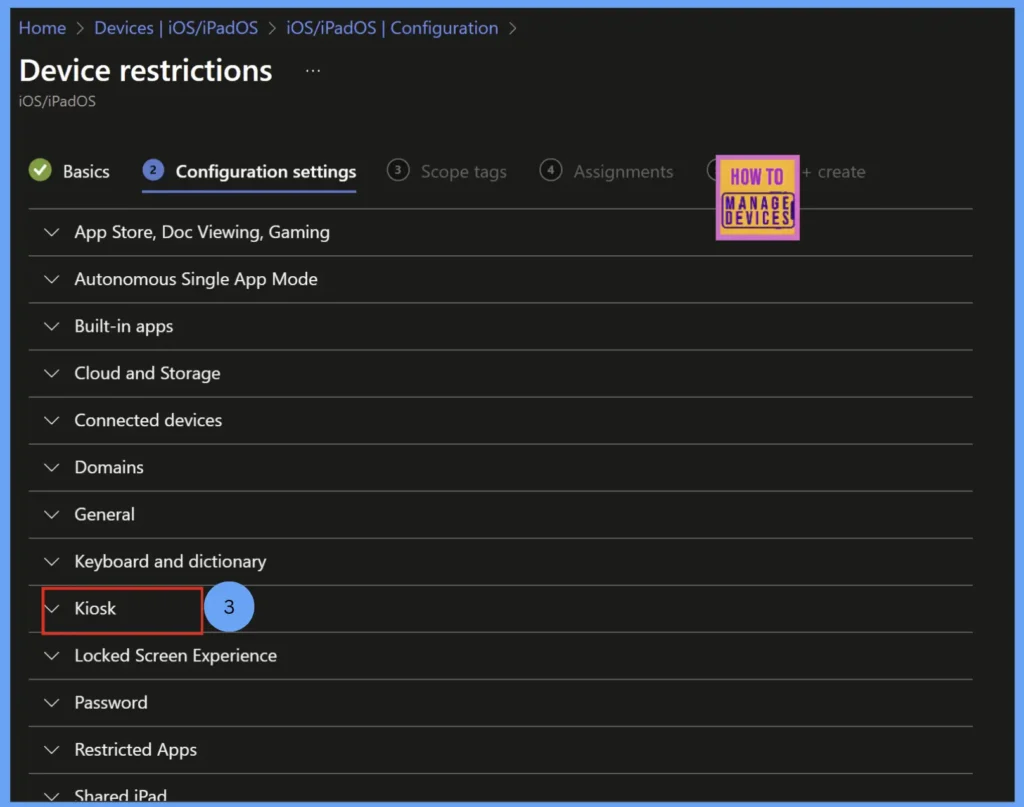The height and width of the screenshot is (807, 1024).
Task: Expand the Domains chevron
Action: [x=52, y=467]
